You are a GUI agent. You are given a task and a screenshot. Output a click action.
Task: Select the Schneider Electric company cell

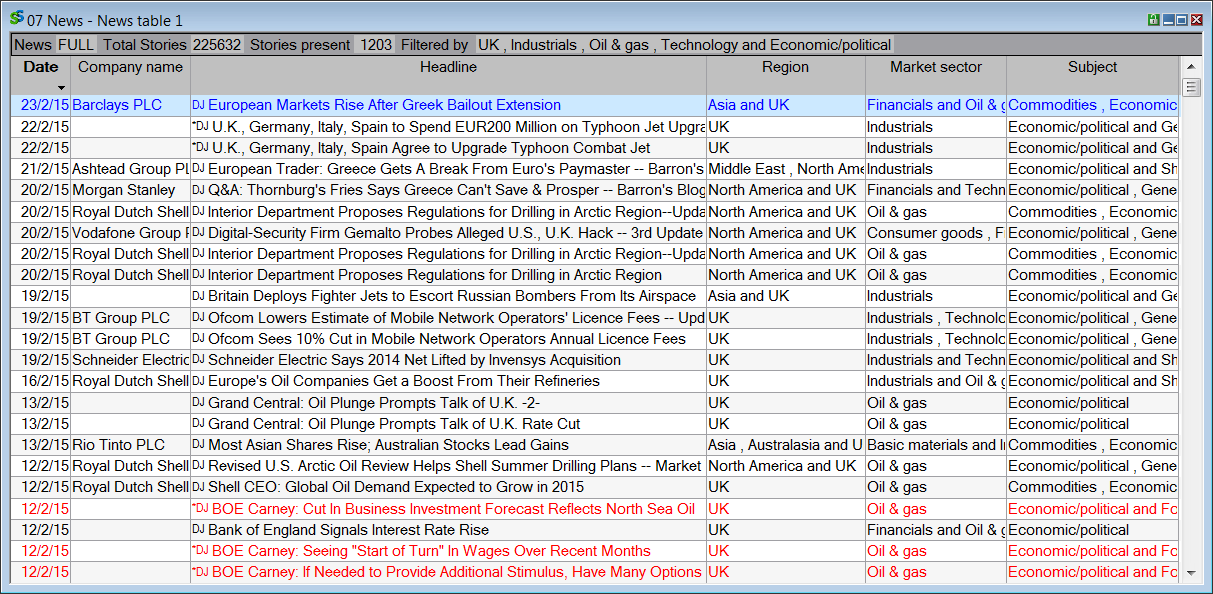(x=130, y=360)
